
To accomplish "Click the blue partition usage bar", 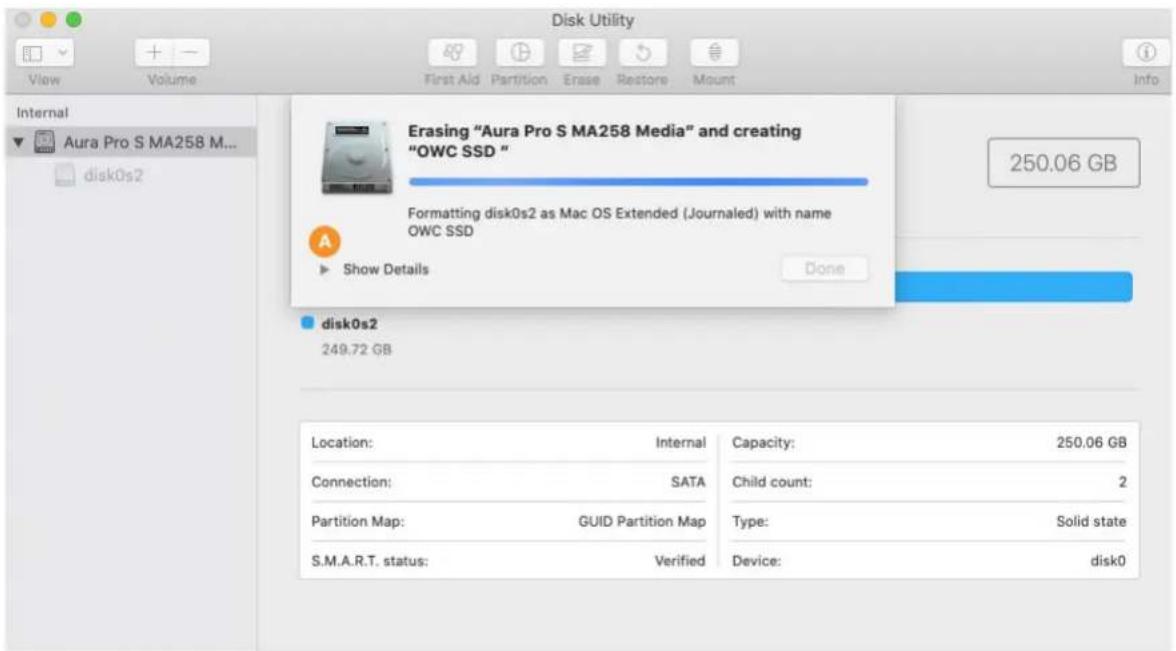I will (1013, 287).
